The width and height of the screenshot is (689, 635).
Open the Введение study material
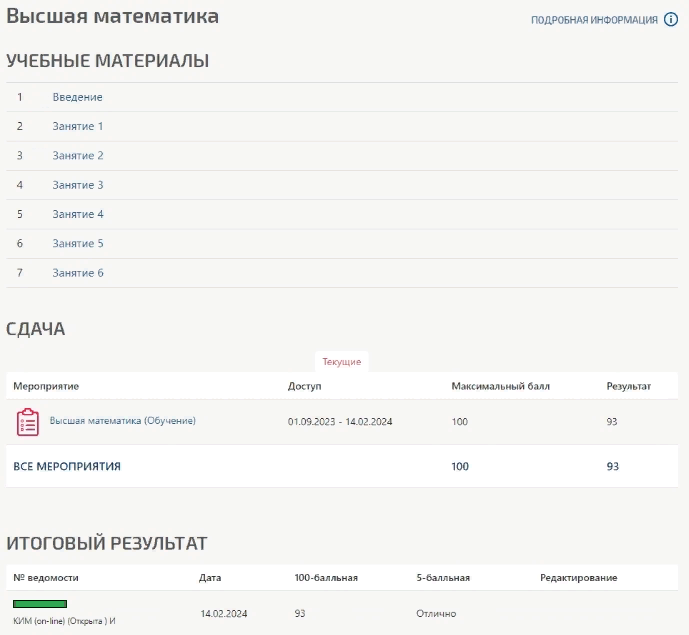[78, 97]
